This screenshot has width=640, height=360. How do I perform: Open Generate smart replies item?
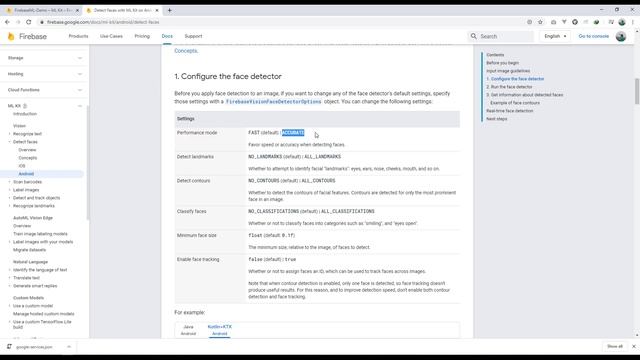coord(35,286)
